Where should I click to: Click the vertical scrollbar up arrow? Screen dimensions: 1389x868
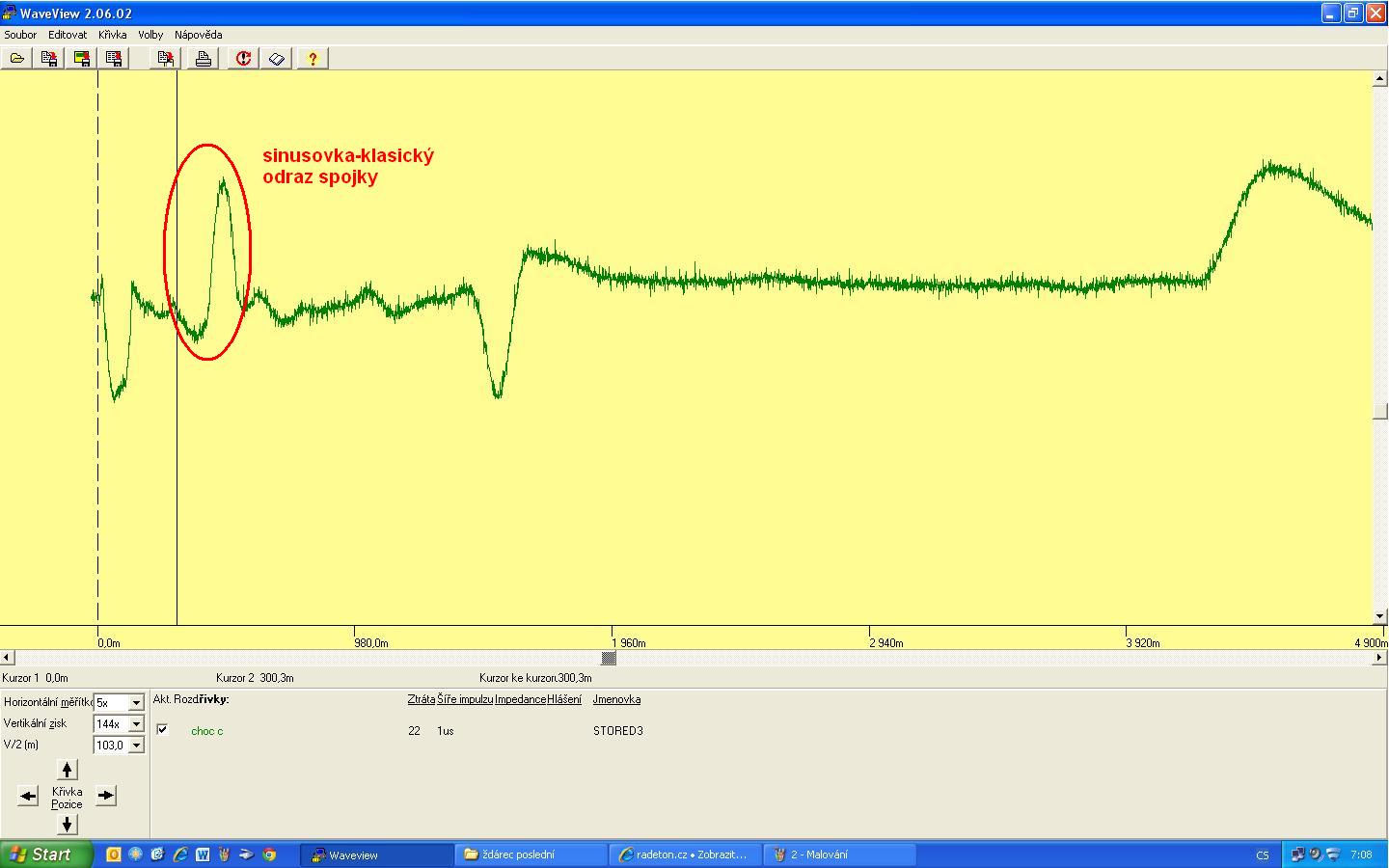pyautogui.click(x=1380, y=79)
